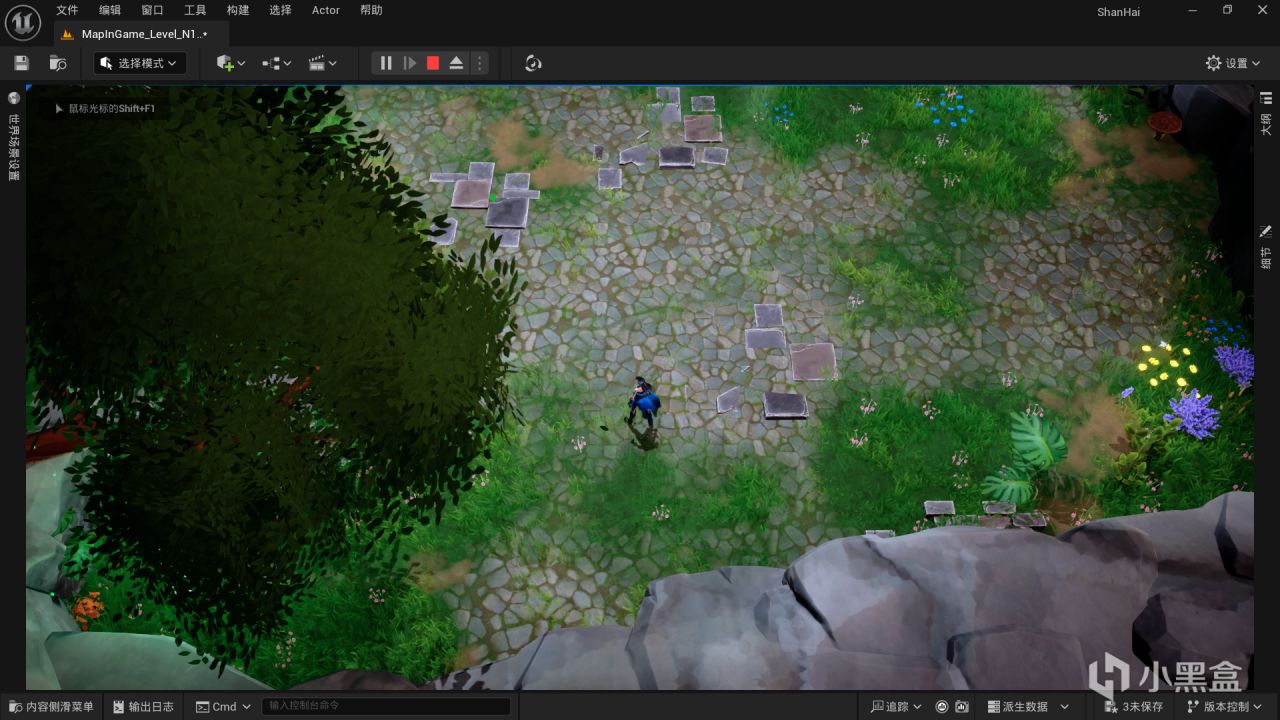Open the 文件 menu
The image size is (1280, 720).
(67, 10)
